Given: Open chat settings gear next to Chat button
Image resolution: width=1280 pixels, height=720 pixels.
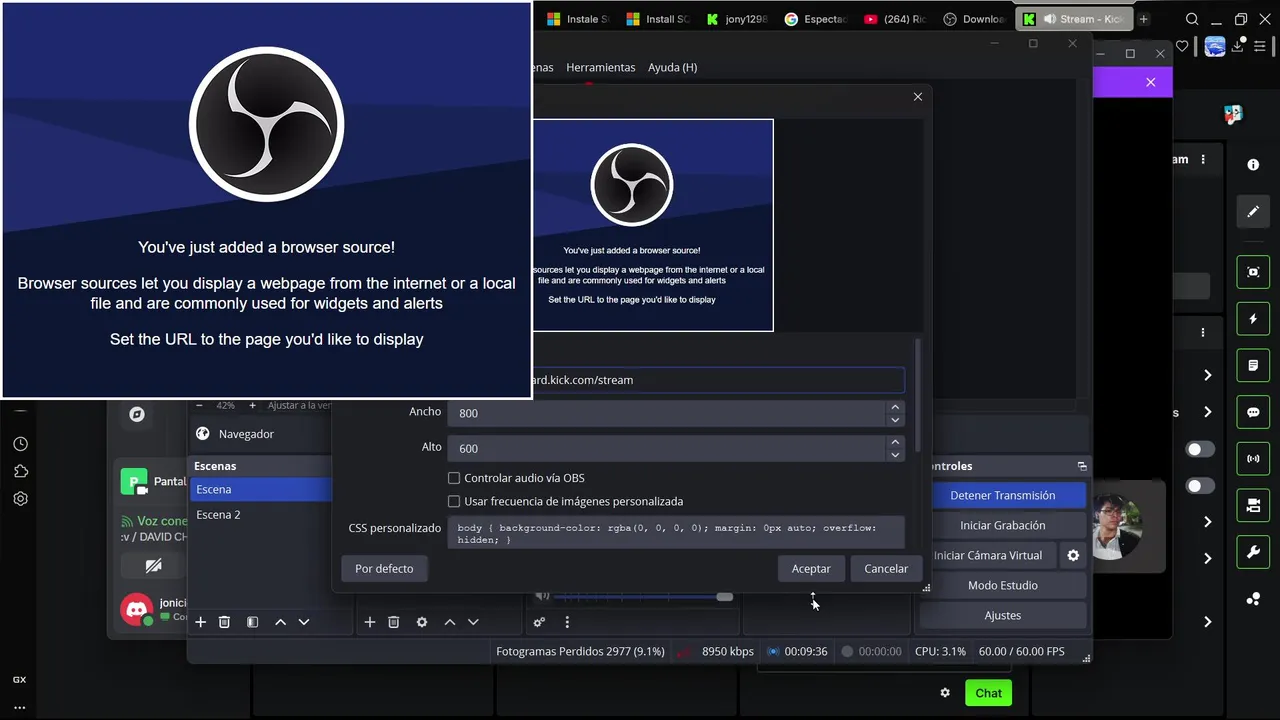Looking at the screenshot, I should click(x=945, y=693).
